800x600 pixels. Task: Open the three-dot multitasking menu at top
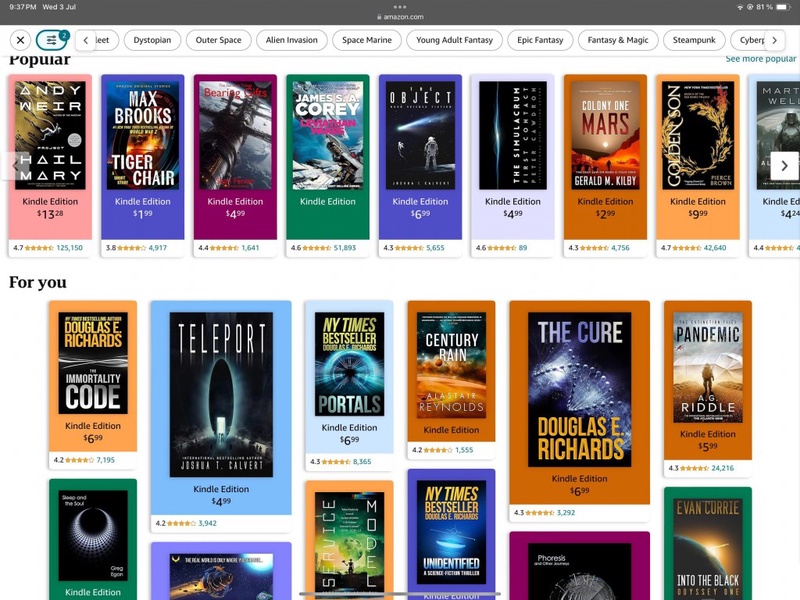[400, 7]
